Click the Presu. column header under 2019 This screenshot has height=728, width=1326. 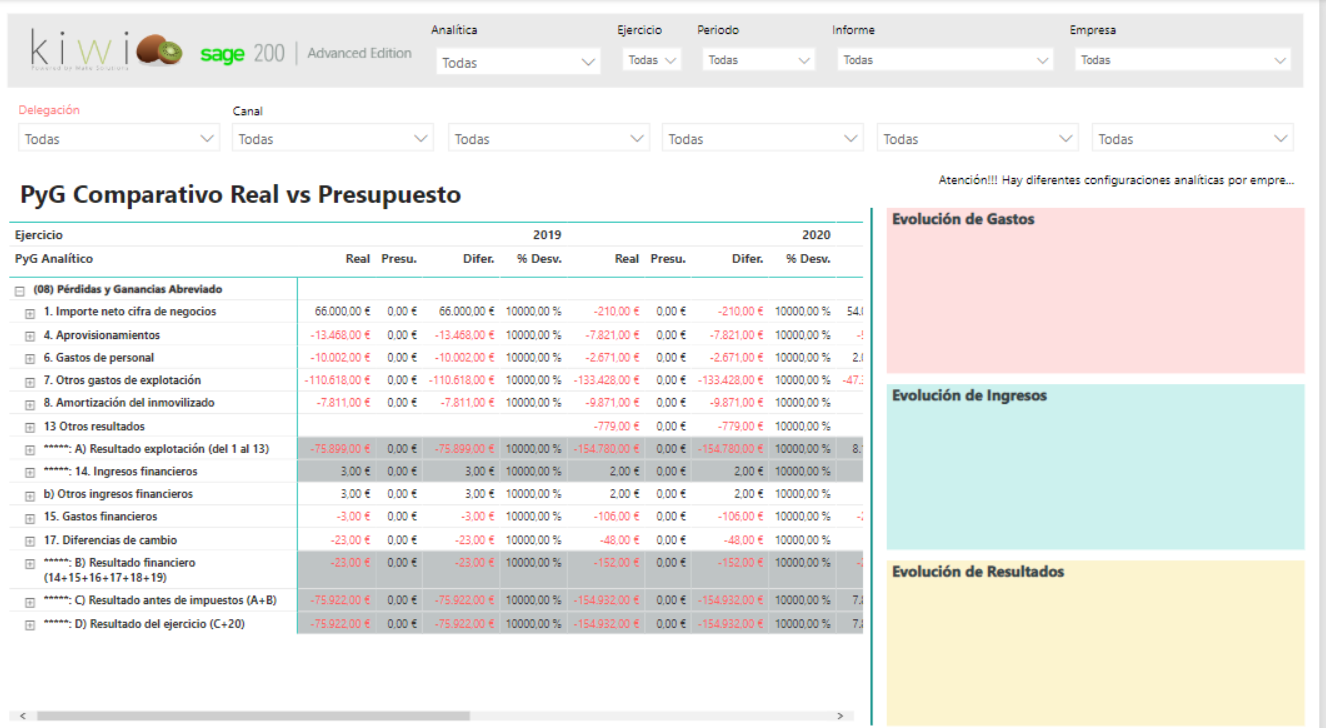pos(399,258)
